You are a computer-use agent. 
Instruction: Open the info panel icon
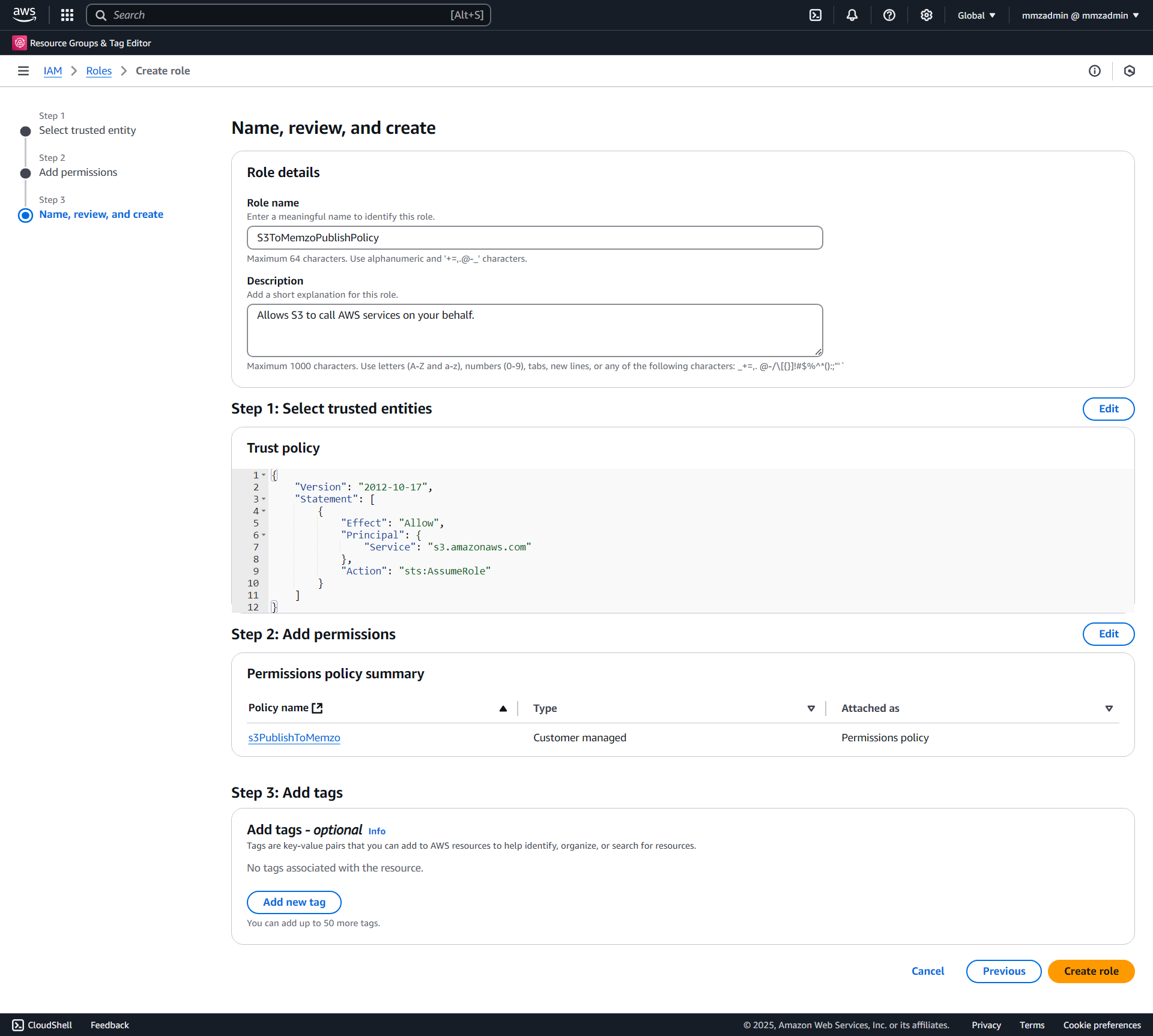1094,71
